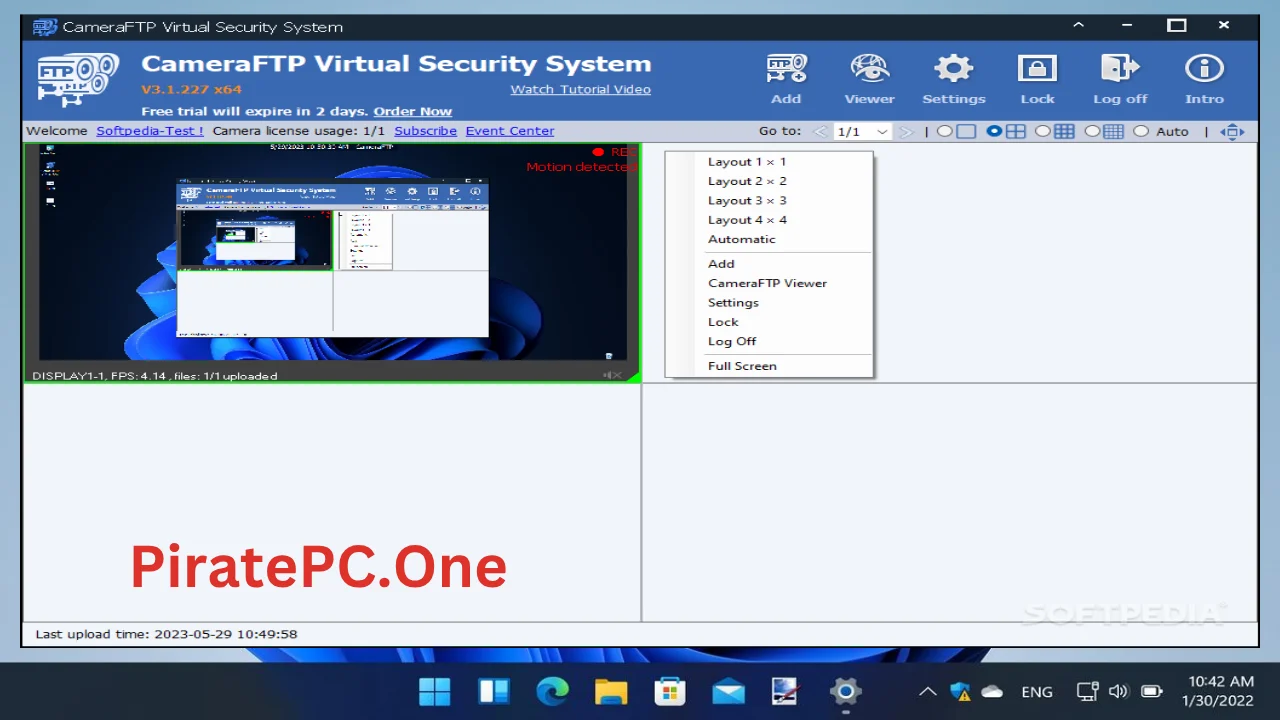Viewport: 1280px width, 720px height.
Task: Click the settings gear taskbar icon
Action: coord(845,691)
